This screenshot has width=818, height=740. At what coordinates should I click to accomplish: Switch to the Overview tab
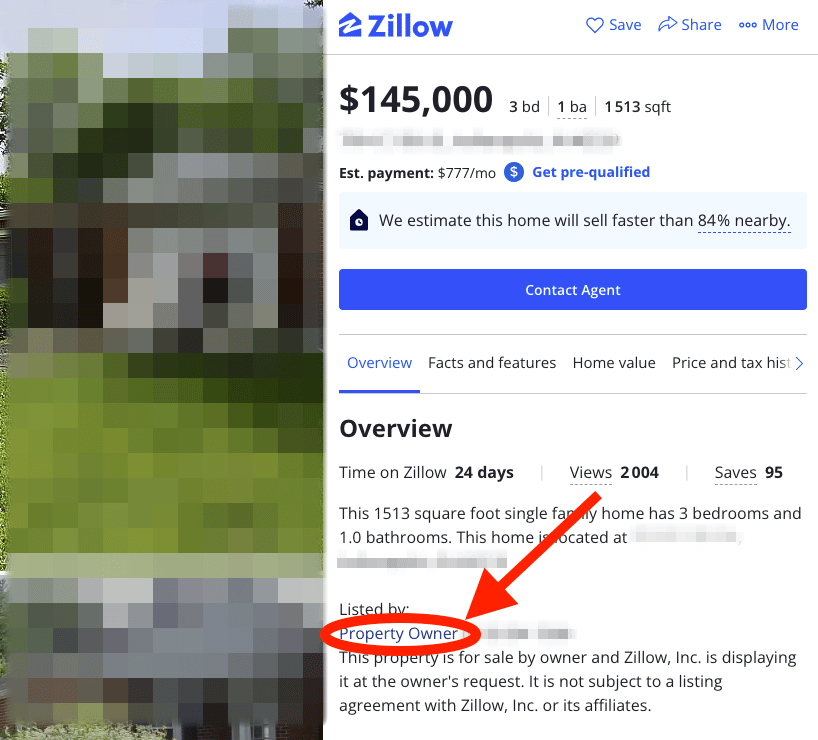[379, 363]
